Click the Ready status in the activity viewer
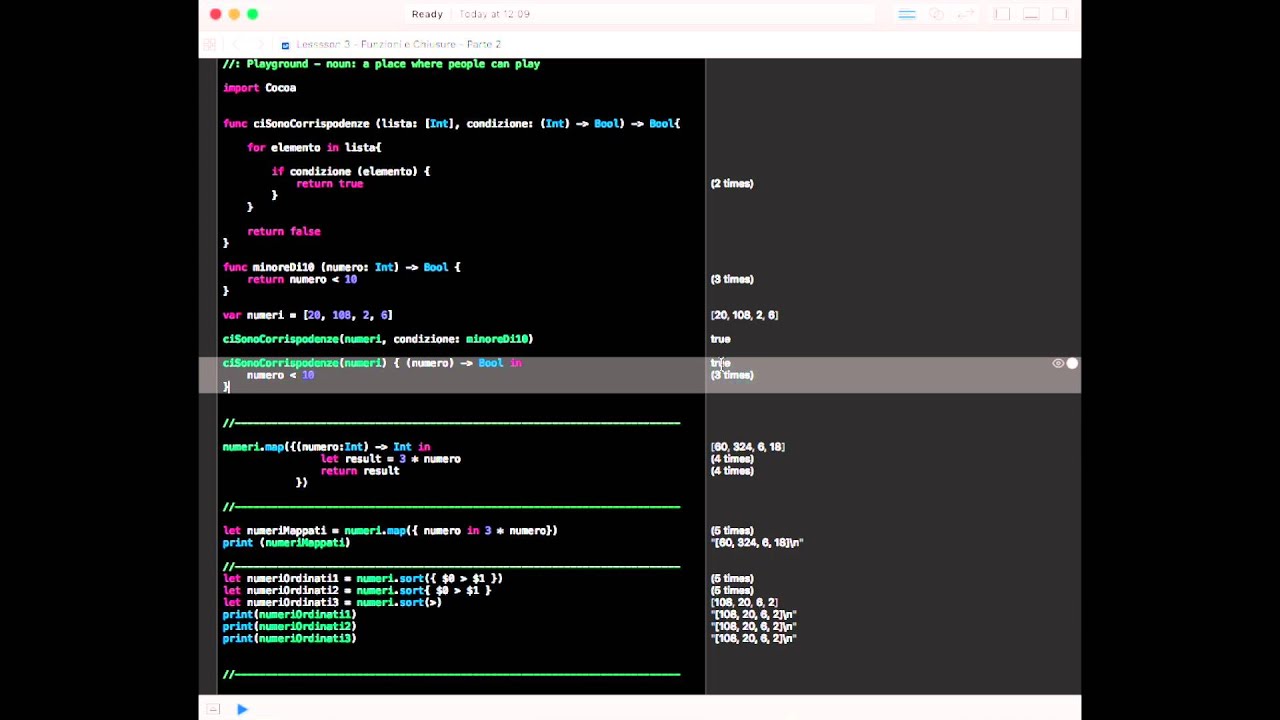This screenshot has height=720, width=1280. tap(427, 14)
